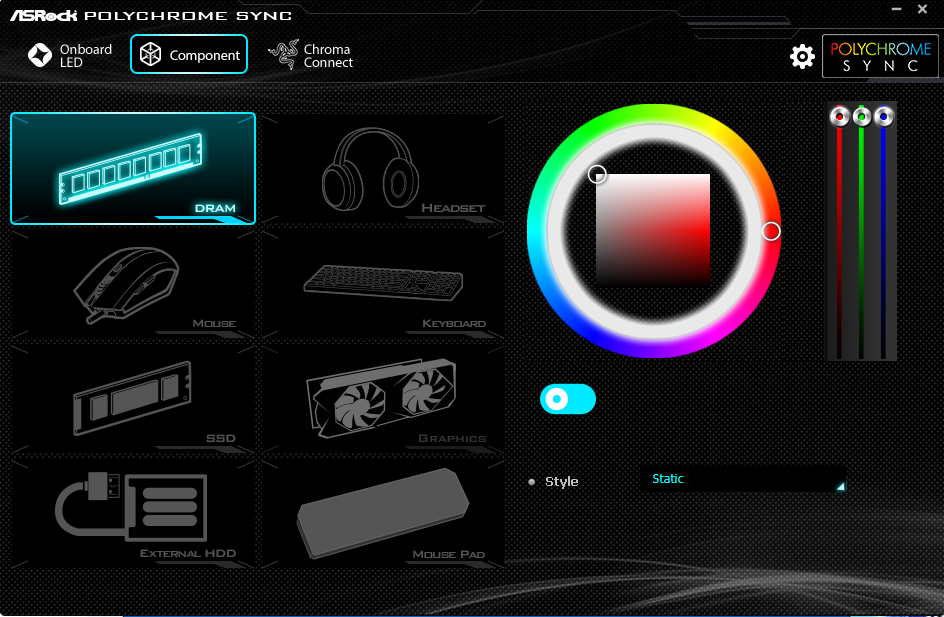This screenshot has width=944, height=617.
Task: Click the Polychrome Sync logo button
Action: pyautogui.click(x=880, y=56)
